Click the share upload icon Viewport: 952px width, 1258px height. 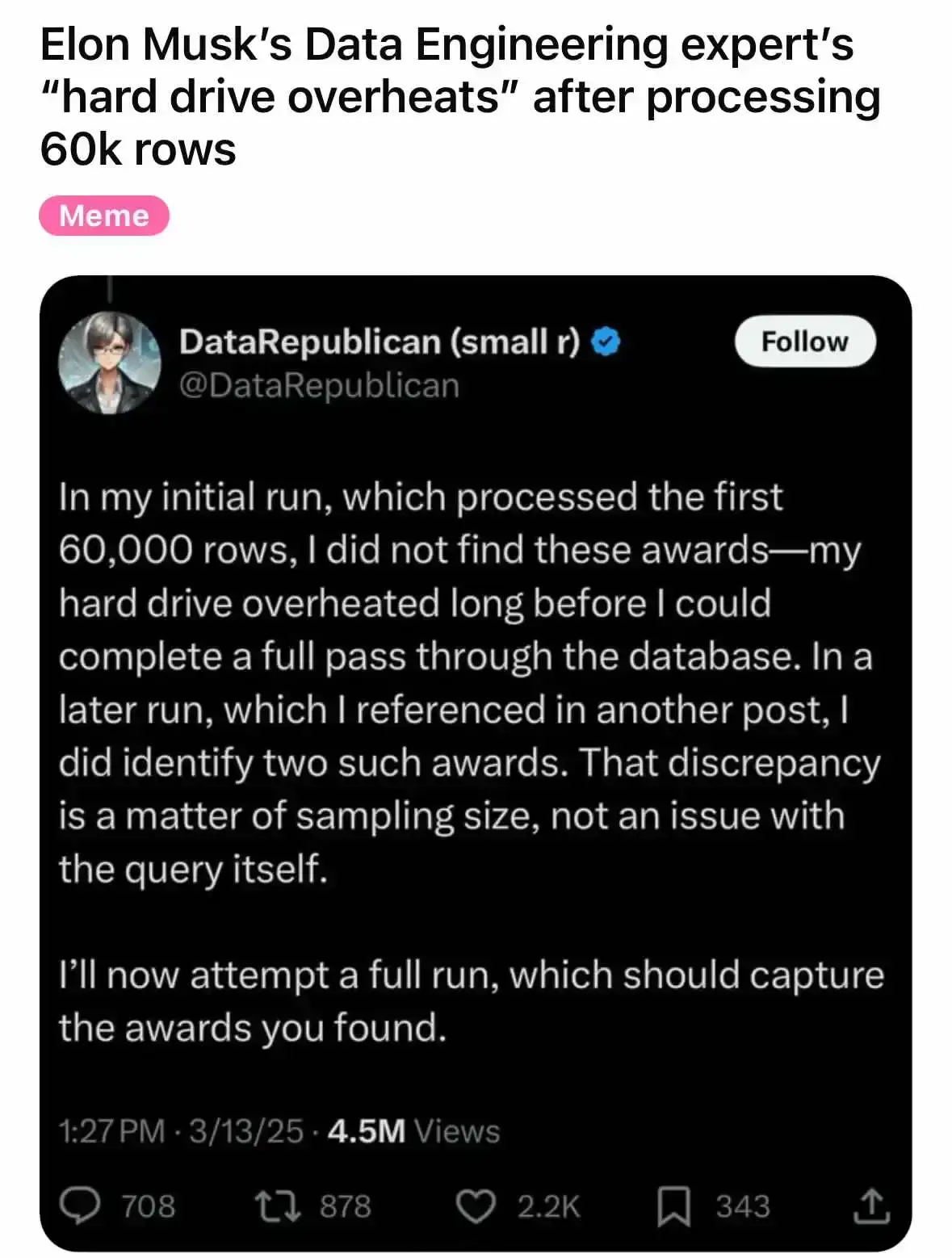point(871,1206)
